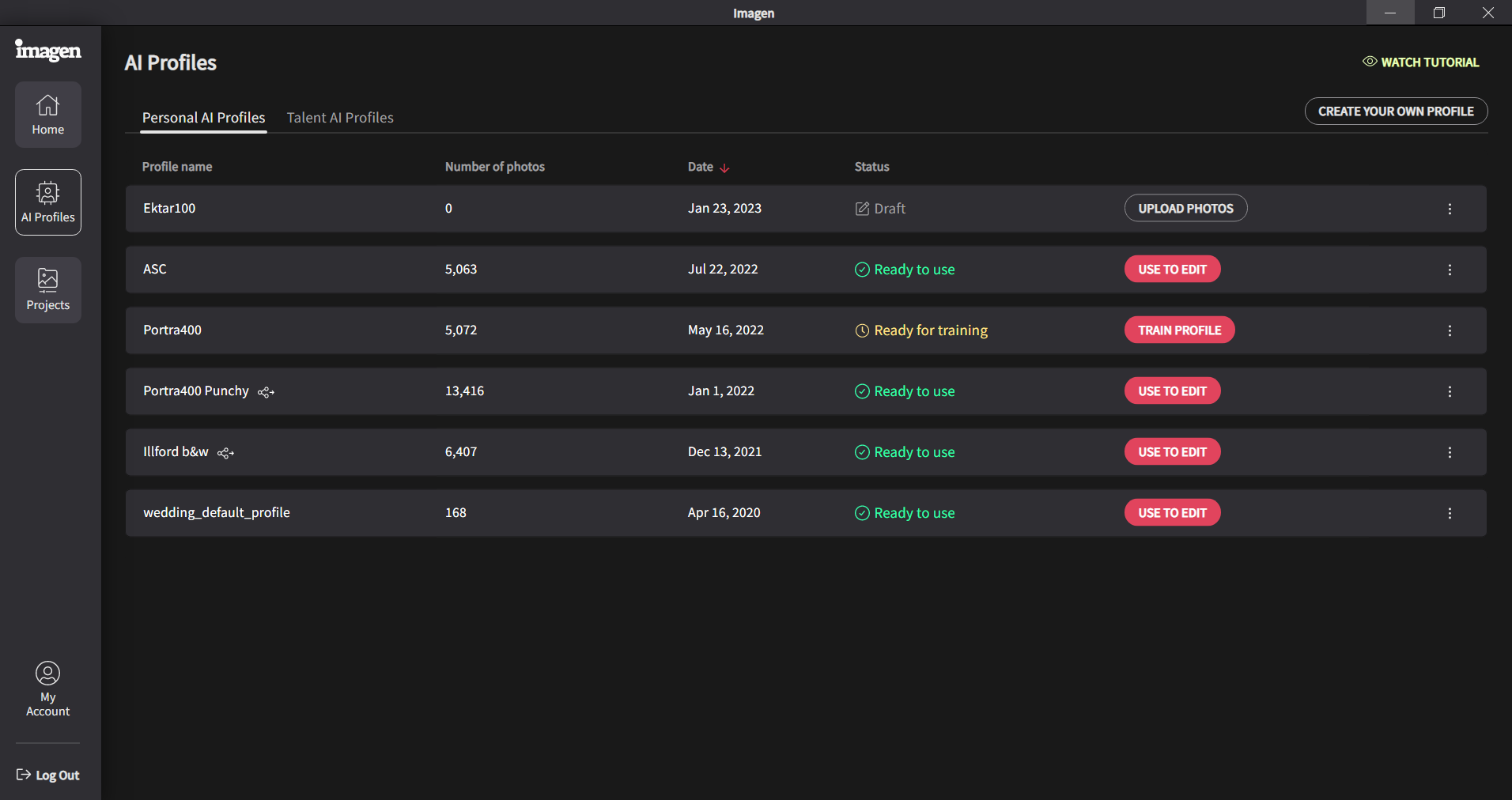Open My Account page
The height and width of the screenshot is (800, 1512).
coord(48,689)
